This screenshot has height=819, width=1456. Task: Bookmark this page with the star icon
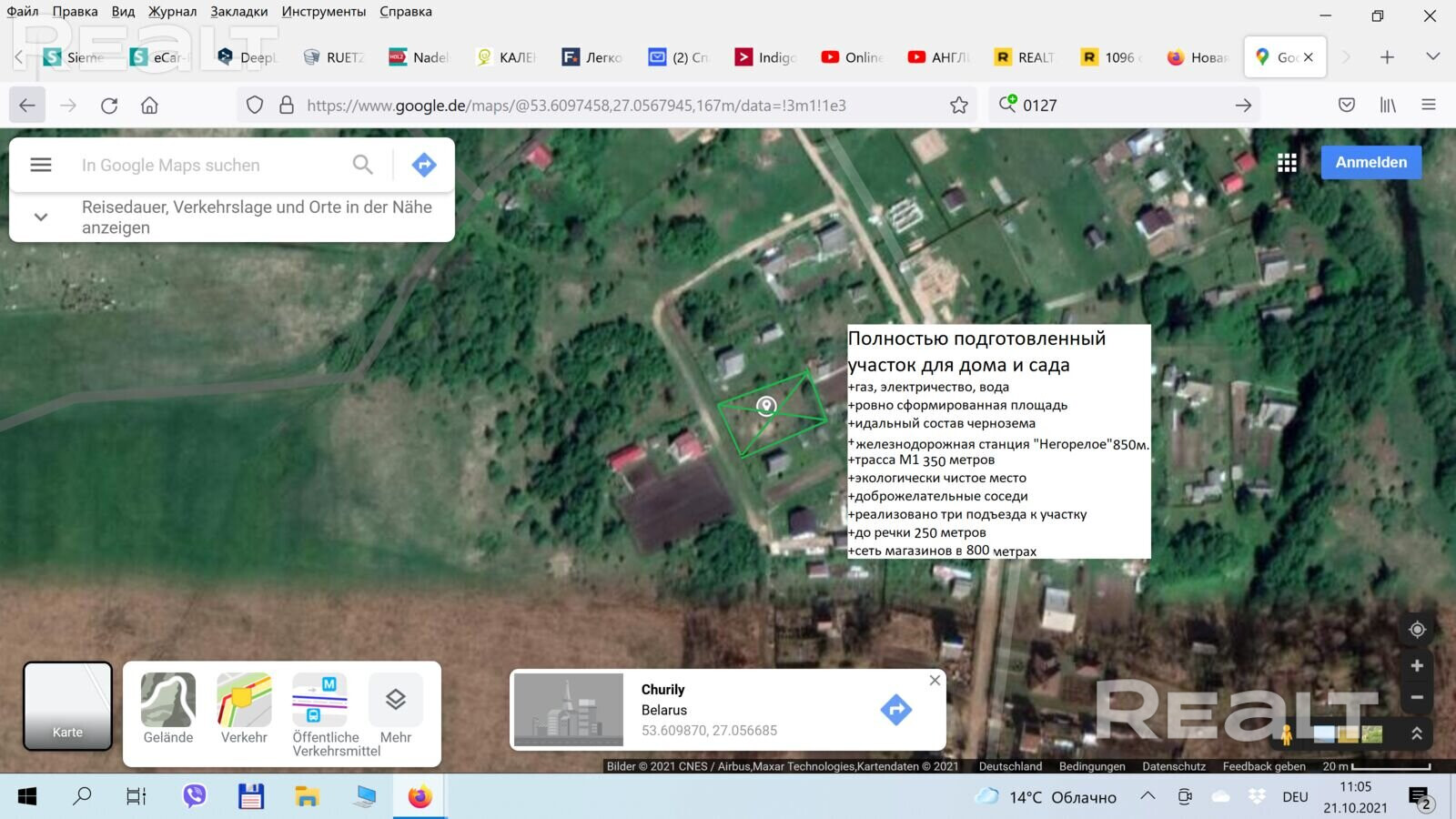(x=959, y=106)
